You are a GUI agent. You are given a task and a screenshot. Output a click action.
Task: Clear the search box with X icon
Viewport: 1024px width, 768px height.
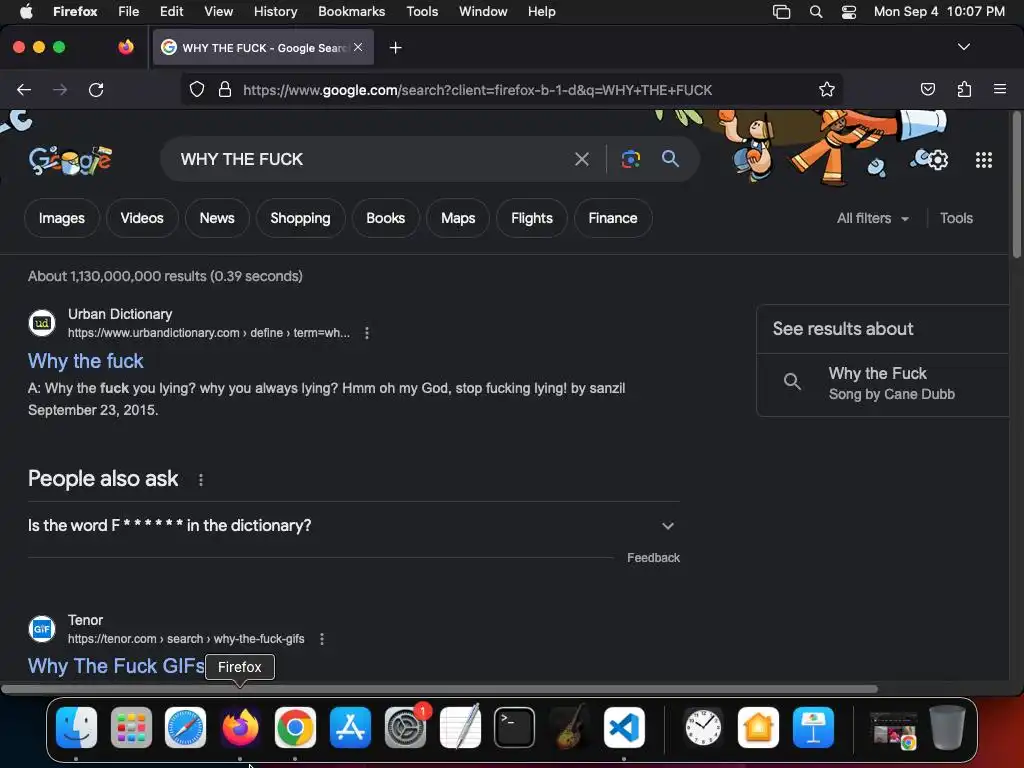click(581, 159)
